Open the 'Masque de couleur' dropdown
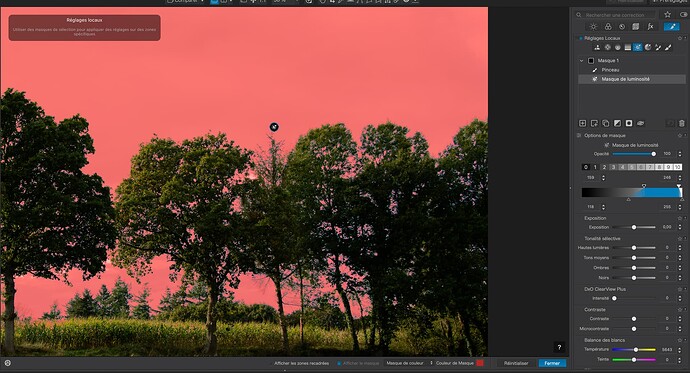Screen dimensions: 690x373 pos(409,363)
